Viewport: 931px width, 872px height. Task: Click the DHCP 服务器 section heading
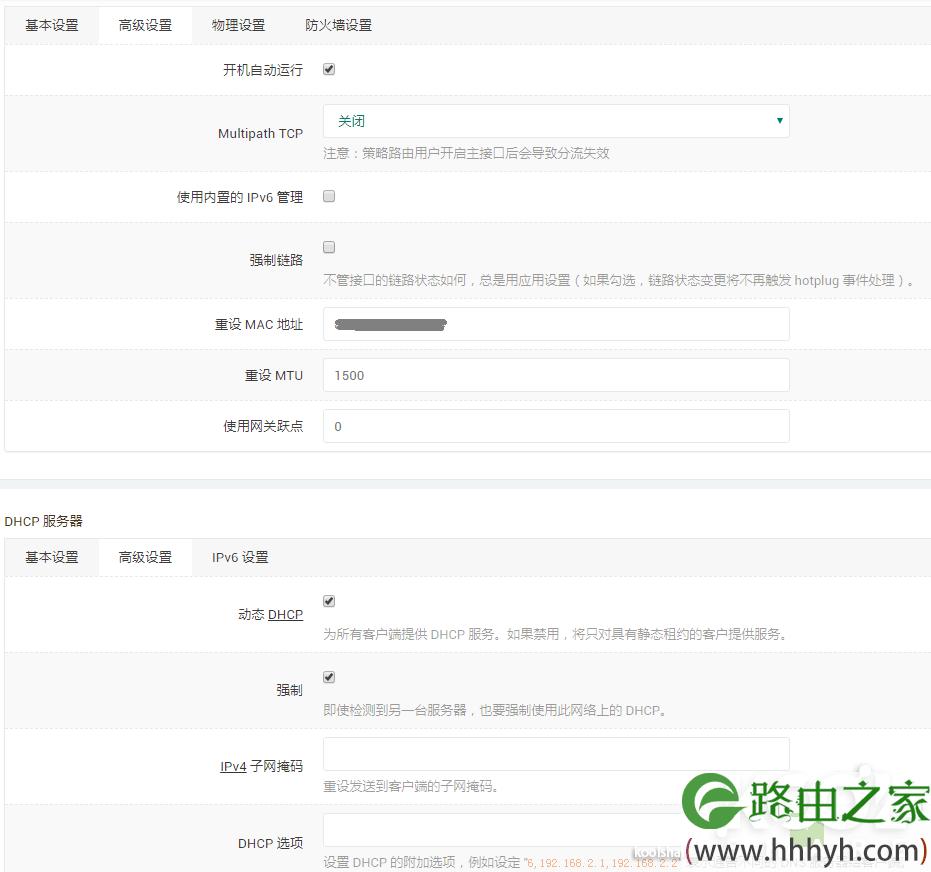coord(43,521)
